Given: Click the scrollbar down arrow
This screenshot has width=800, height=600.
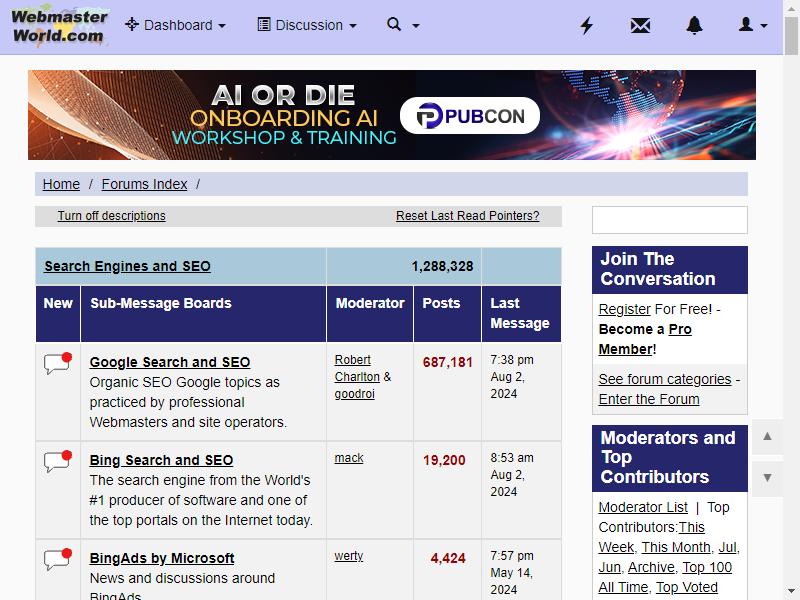Looking at the screenshot, I should 791,592.
